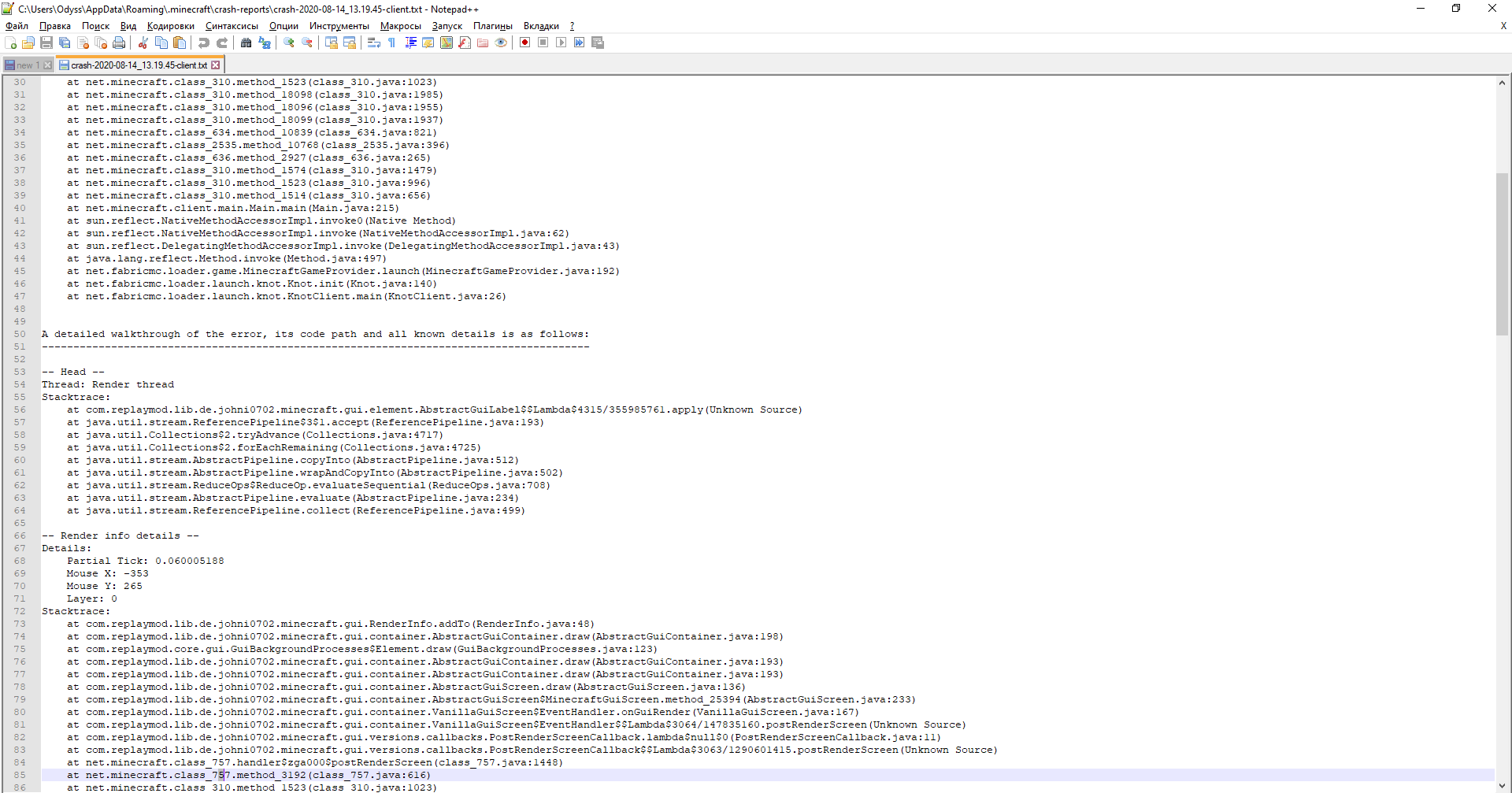Save the current file using the toolbar
Image resolution: width=1512 pixels, height=793 pixels.
[x=46, y=43]
